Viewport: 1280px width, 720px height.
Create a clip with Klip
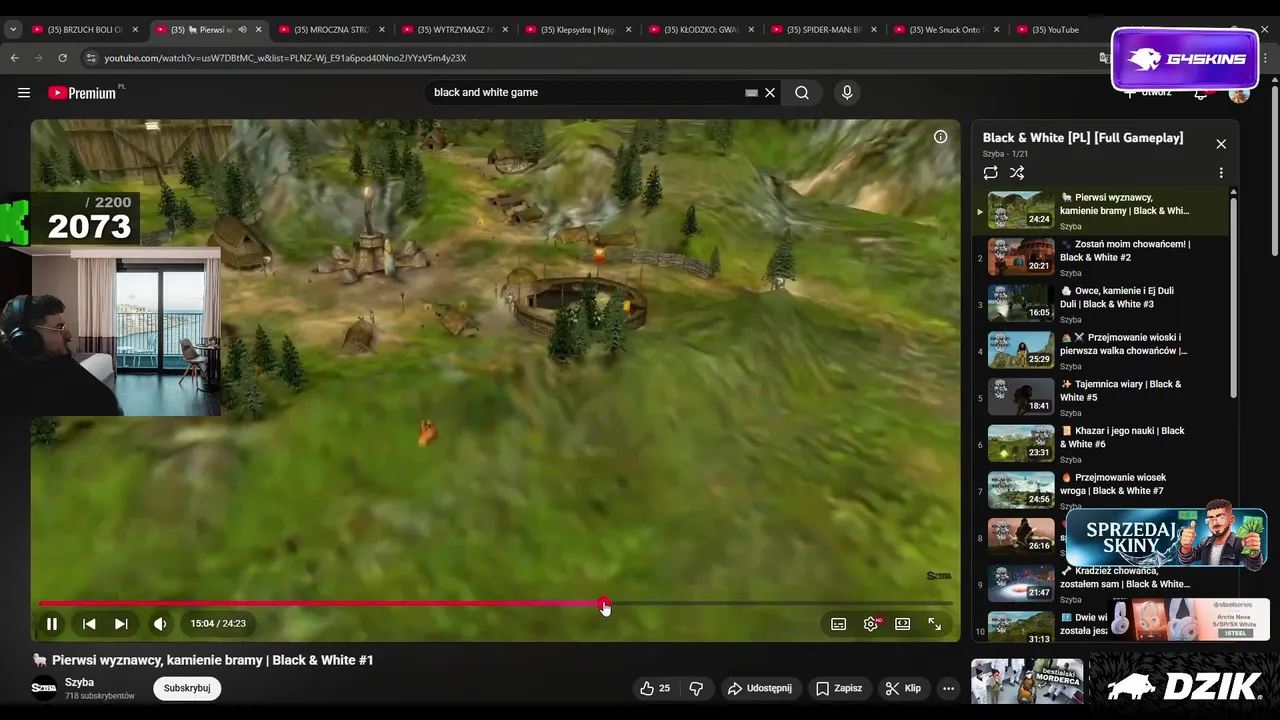903,688
